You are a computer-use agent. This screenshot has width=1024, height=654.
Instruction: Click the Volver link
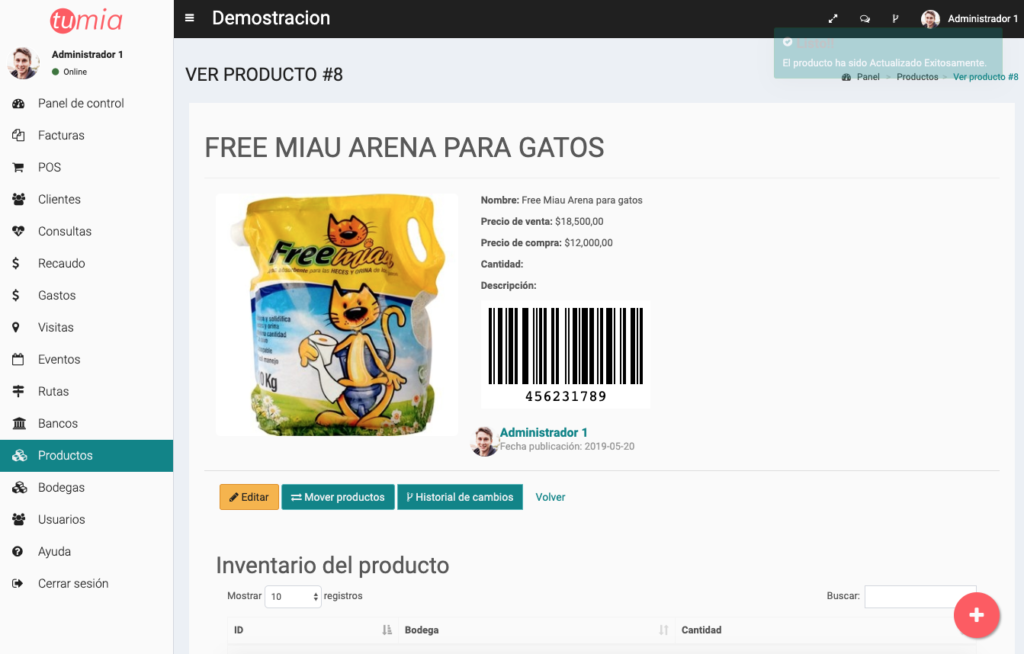550,497
